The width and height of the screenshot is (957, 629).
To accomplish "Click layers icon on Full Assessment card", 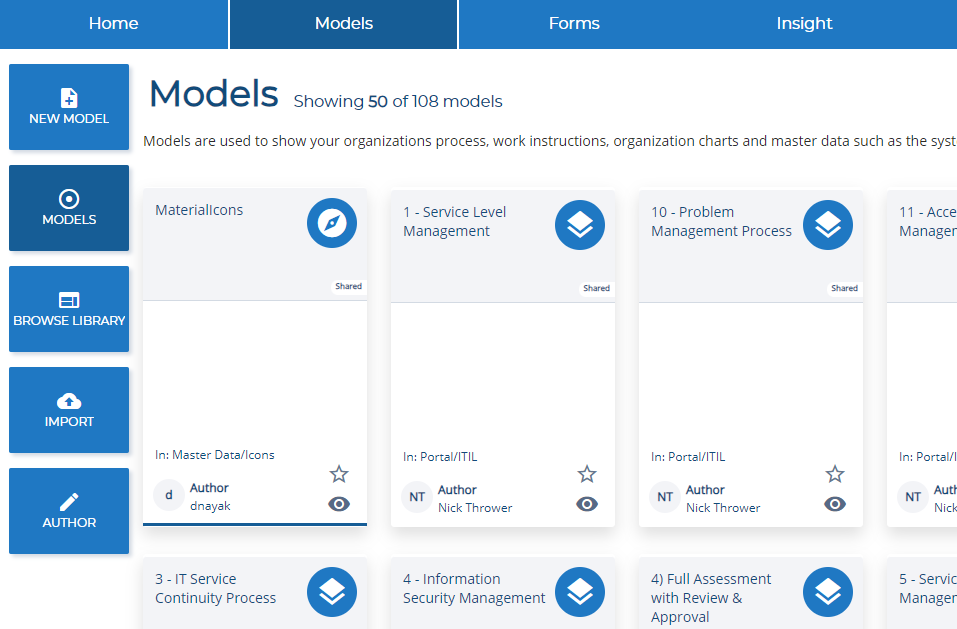I will [828, 592].
